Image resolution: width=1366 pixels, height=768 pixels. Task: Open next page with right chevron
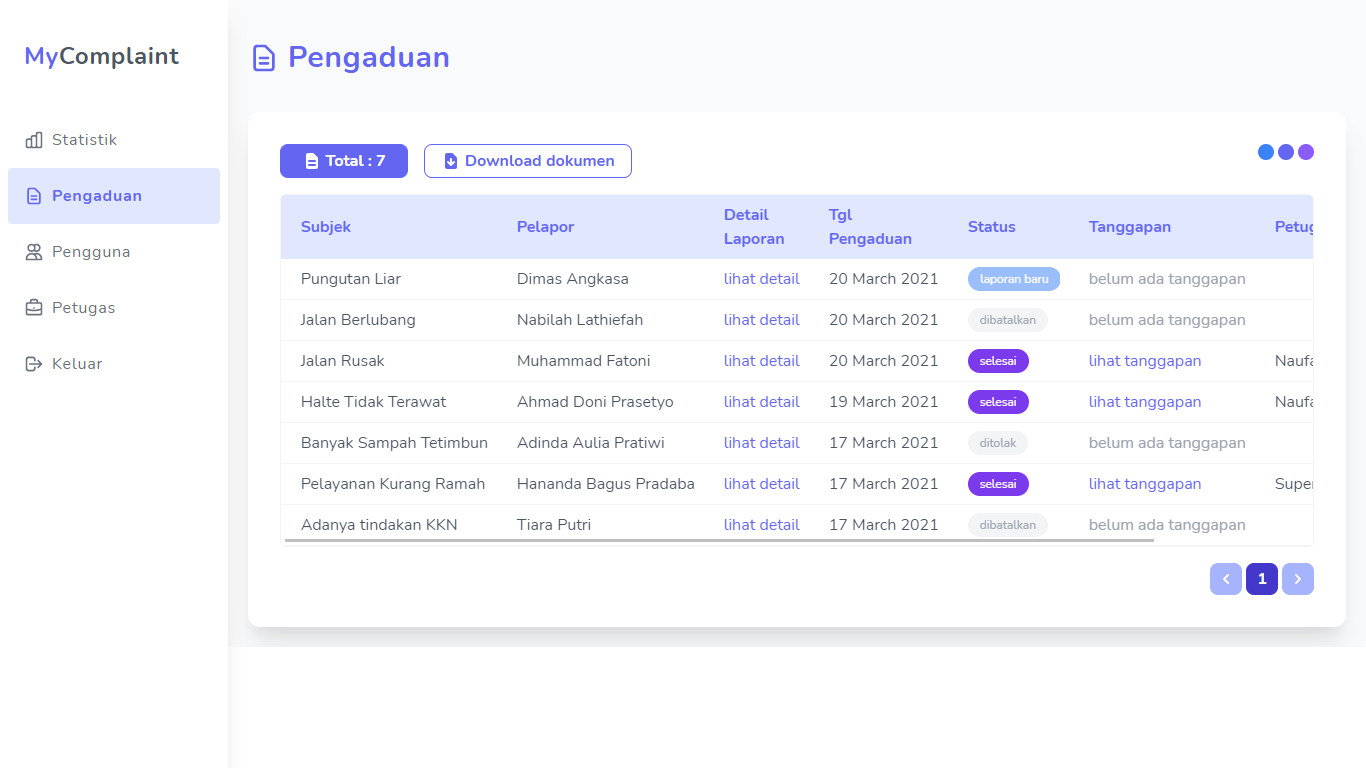click(1298, 579)
